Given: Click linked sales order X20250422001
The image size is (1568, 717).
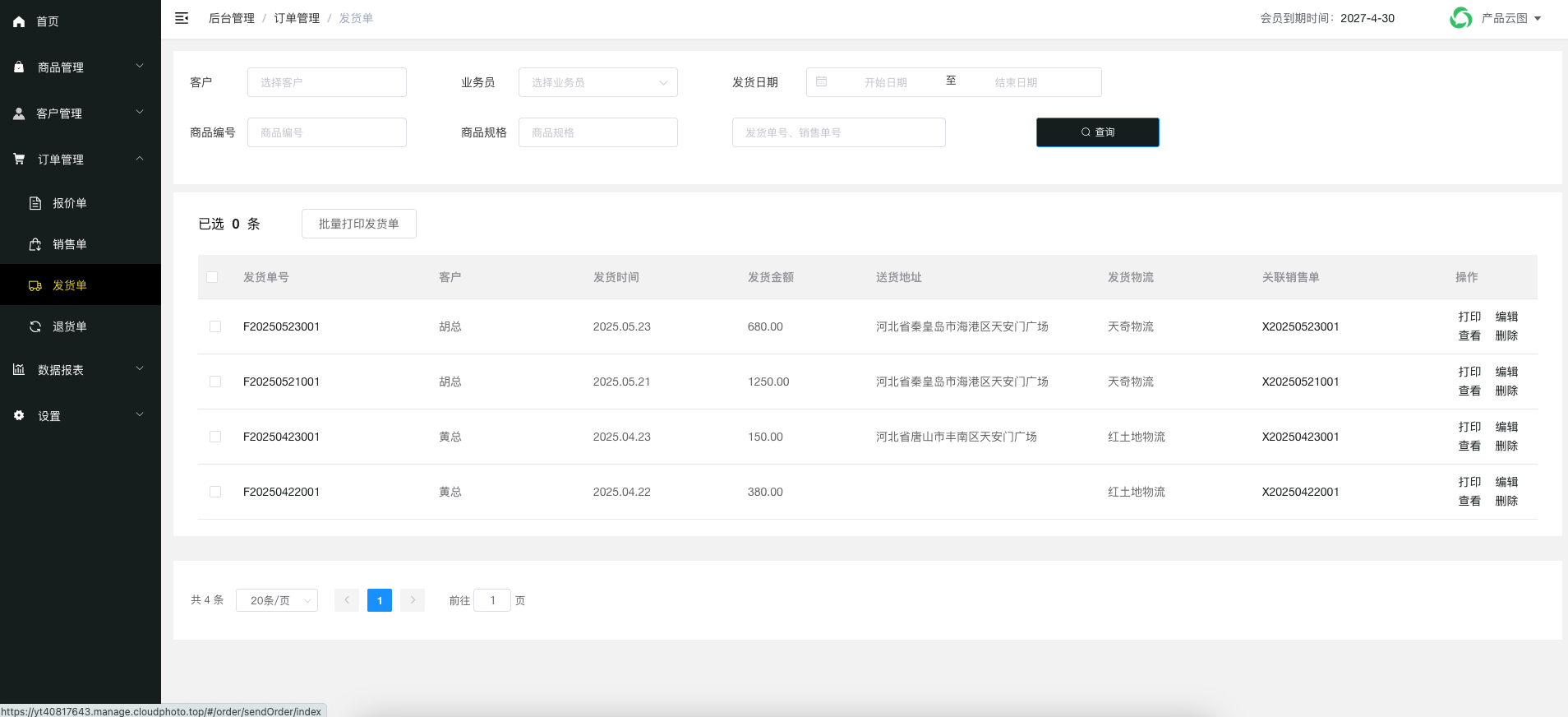Looking at the screenshot, I should click(x=1300, y=492).
